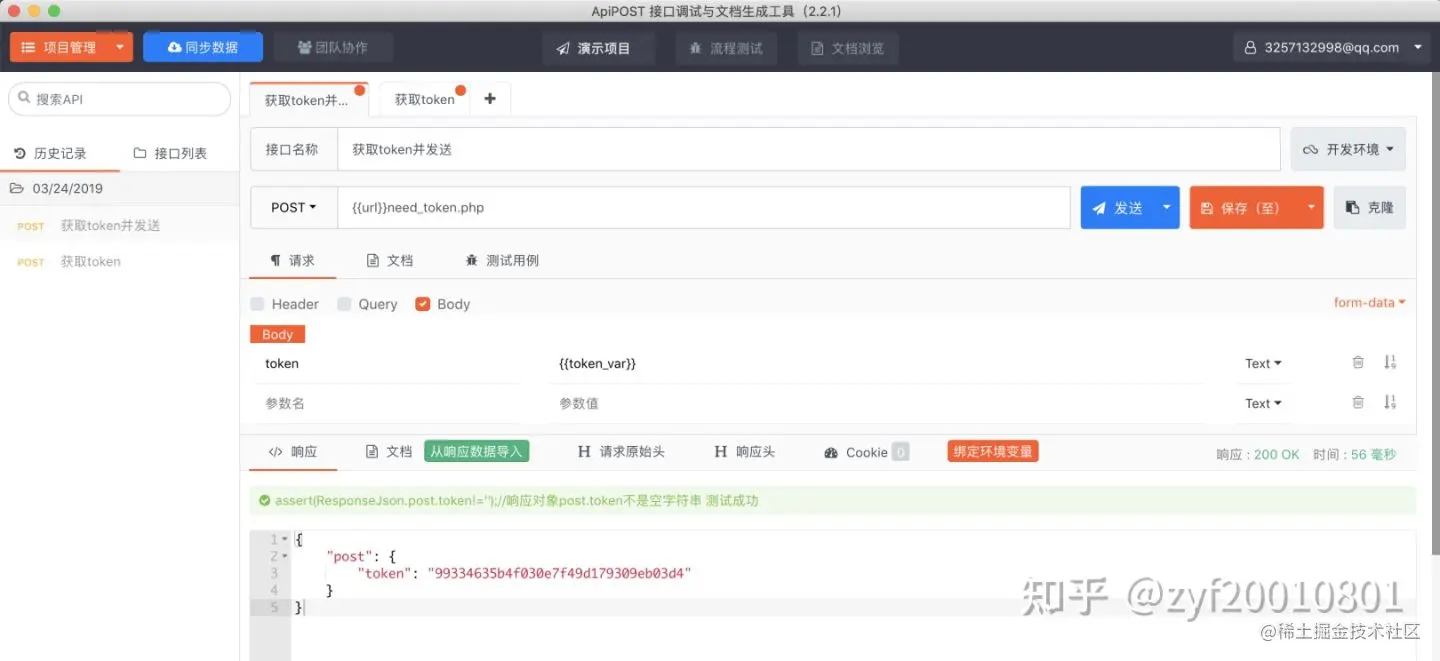Collapse the "post" object fold arrow on line 2
This screenshot has height=661, width=1440.
(x=284, y=557)
